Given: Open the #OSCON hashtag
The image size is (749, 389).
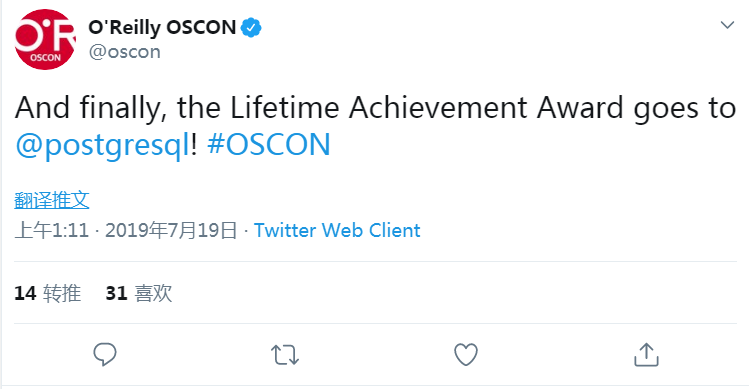Looking at the screenshot, I should point(269,144).
